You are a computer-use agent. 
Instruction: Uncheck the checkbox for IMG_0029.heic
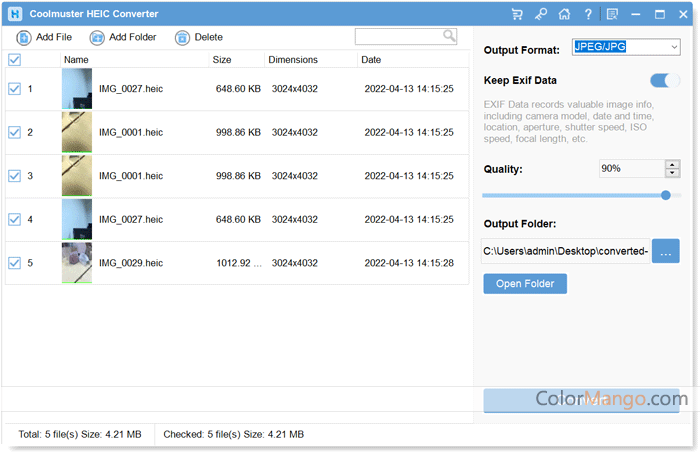pos(14,263)
